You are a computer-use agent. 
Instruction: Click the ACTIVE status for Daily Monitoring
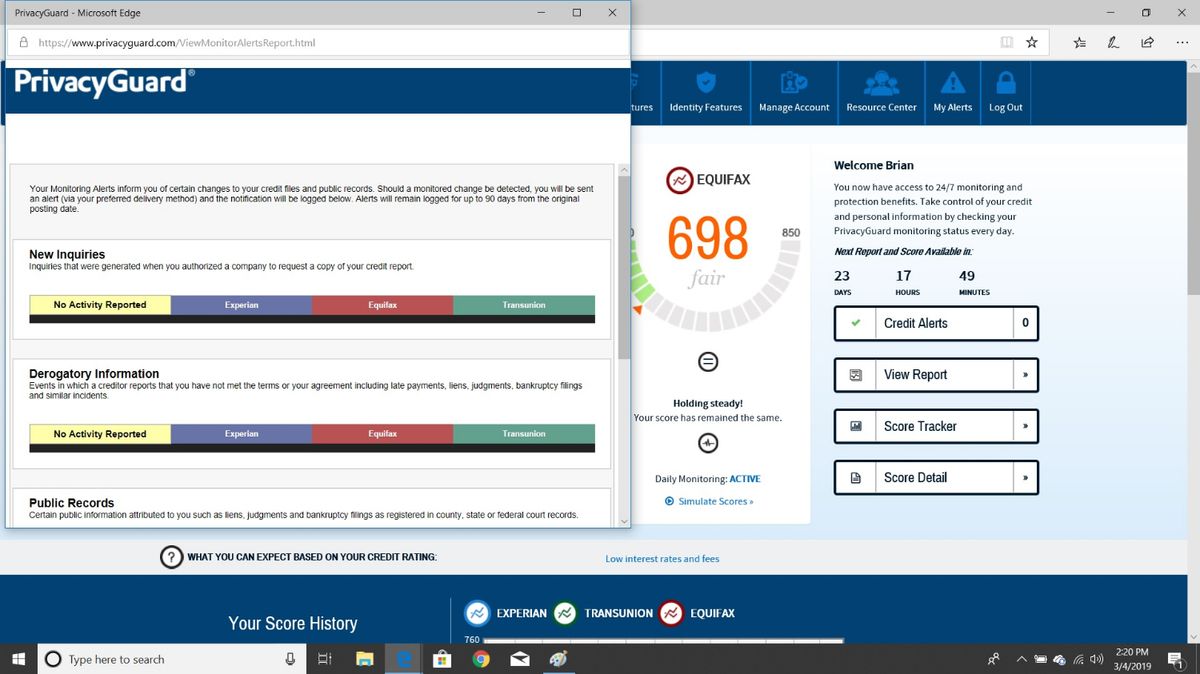[x=744, y=479]
